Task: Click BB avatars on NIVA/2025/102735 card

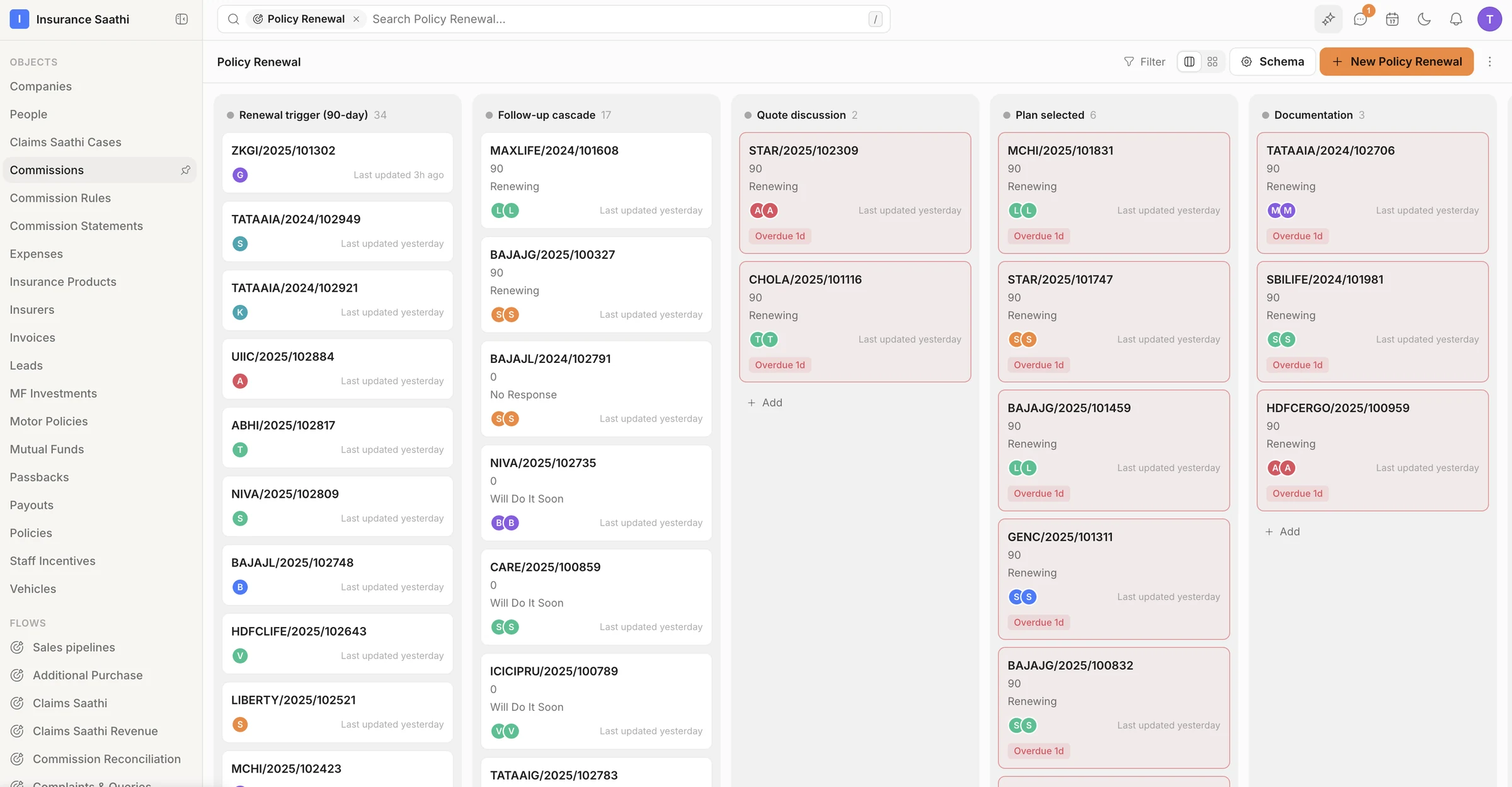Action: click(x=505, y=523)
